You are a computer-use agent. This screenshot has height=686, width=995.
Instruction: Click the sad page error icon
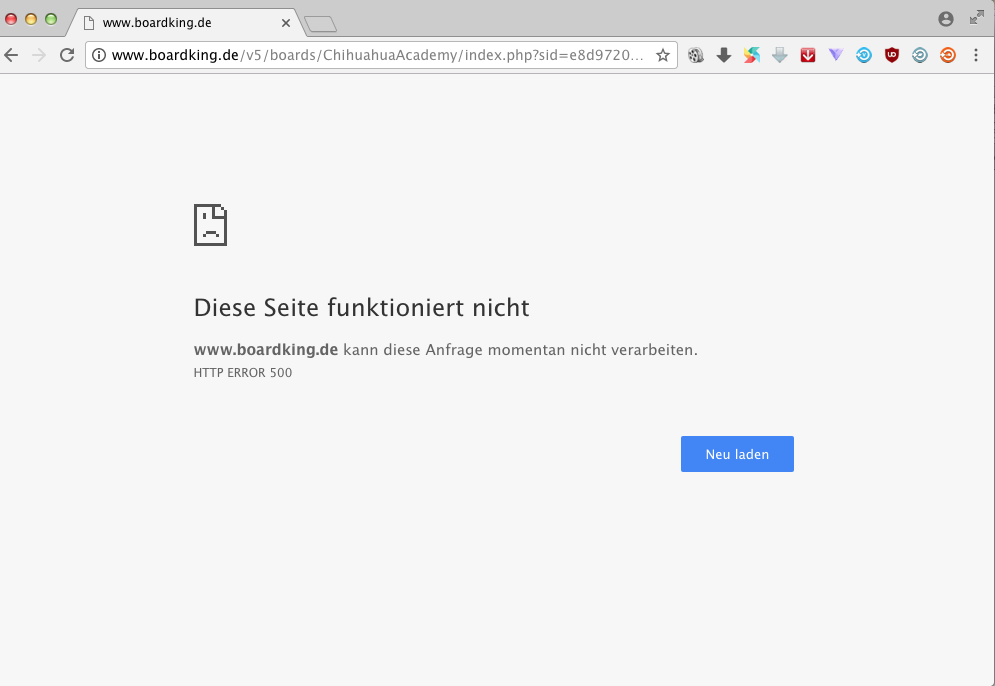(210, 225)
